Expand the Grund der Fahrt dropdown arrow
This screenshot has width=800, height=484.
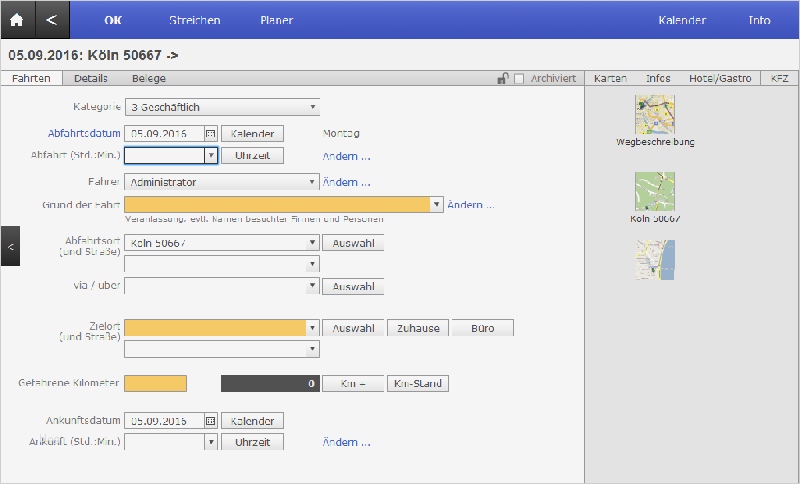point(437,205)
